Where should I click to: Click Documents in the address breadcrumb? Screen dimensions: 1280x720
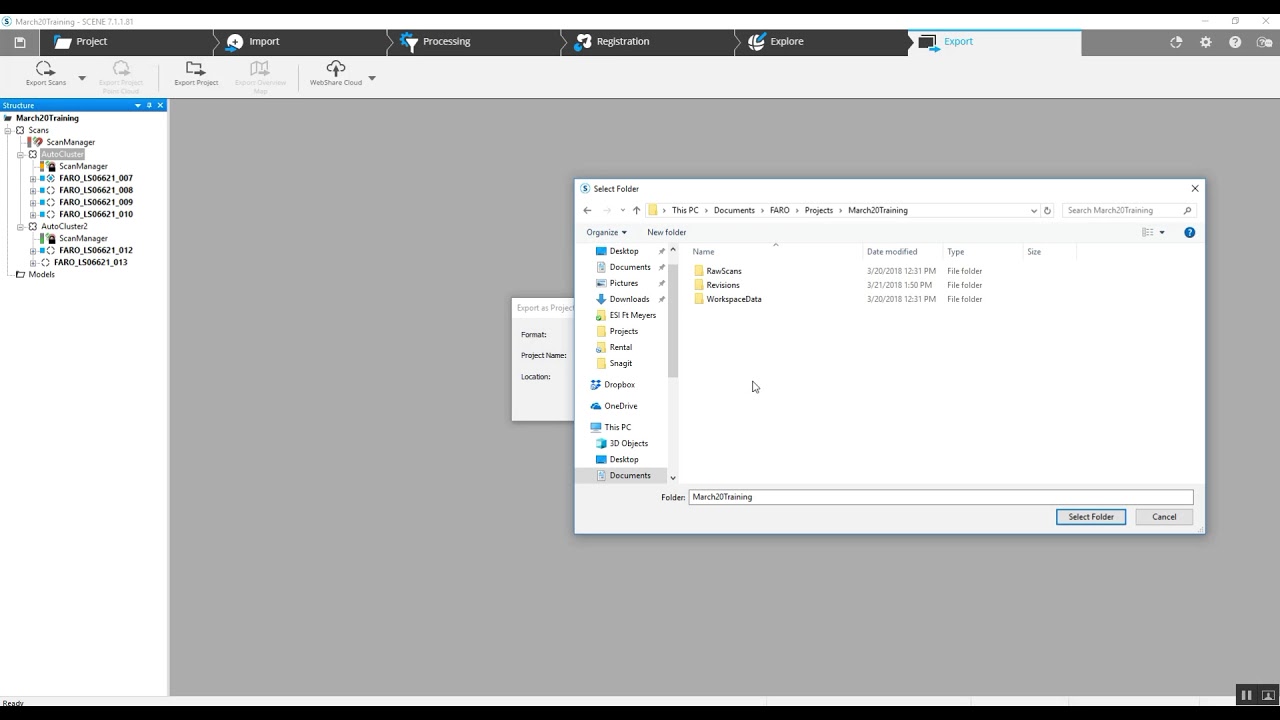(734, 210)
